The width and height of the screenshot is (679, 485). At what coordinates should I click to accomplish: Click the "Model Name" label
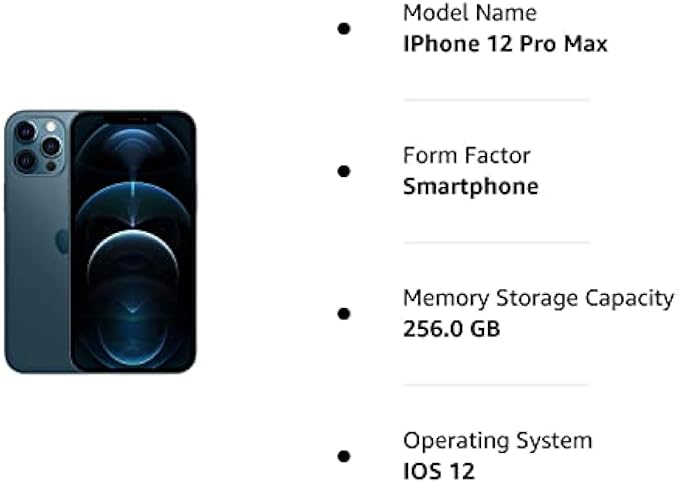pyautogui.click(x=469, y=13)
